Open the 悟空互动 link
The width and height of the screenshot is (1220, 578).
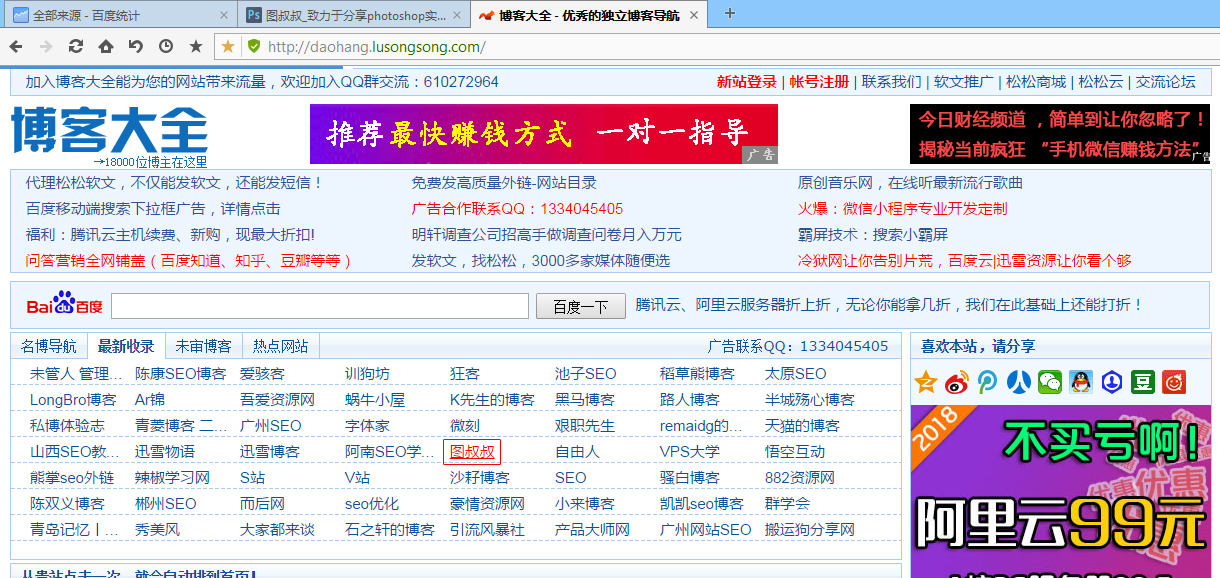point(795,452)
